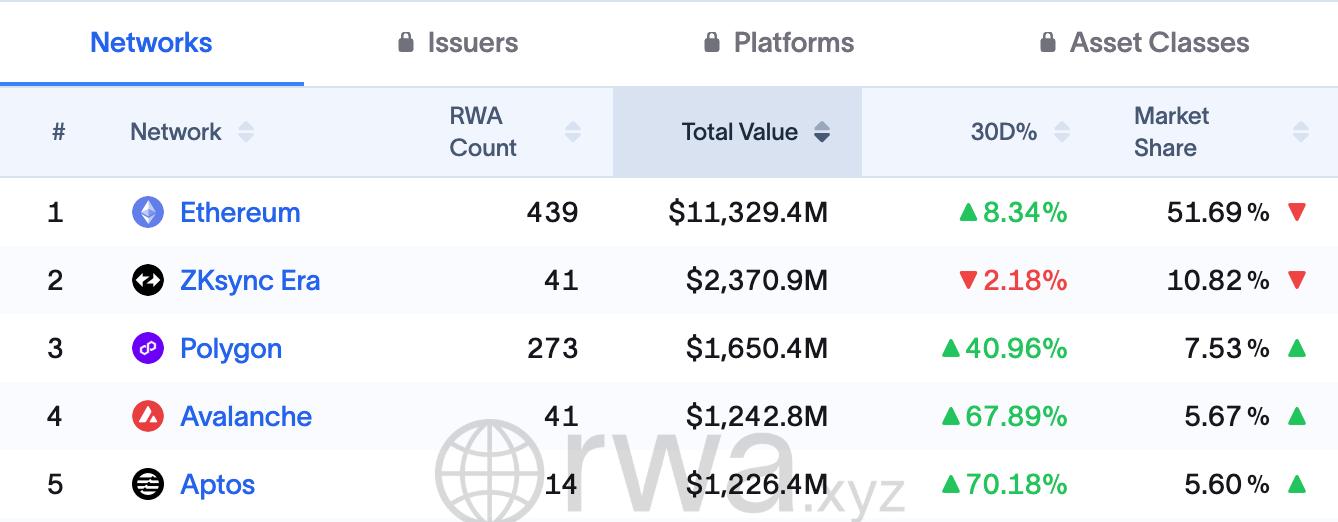Toggle Total Value sort order
The height and width of the screenshot is (522, 1338).
(x=822, y=132)
